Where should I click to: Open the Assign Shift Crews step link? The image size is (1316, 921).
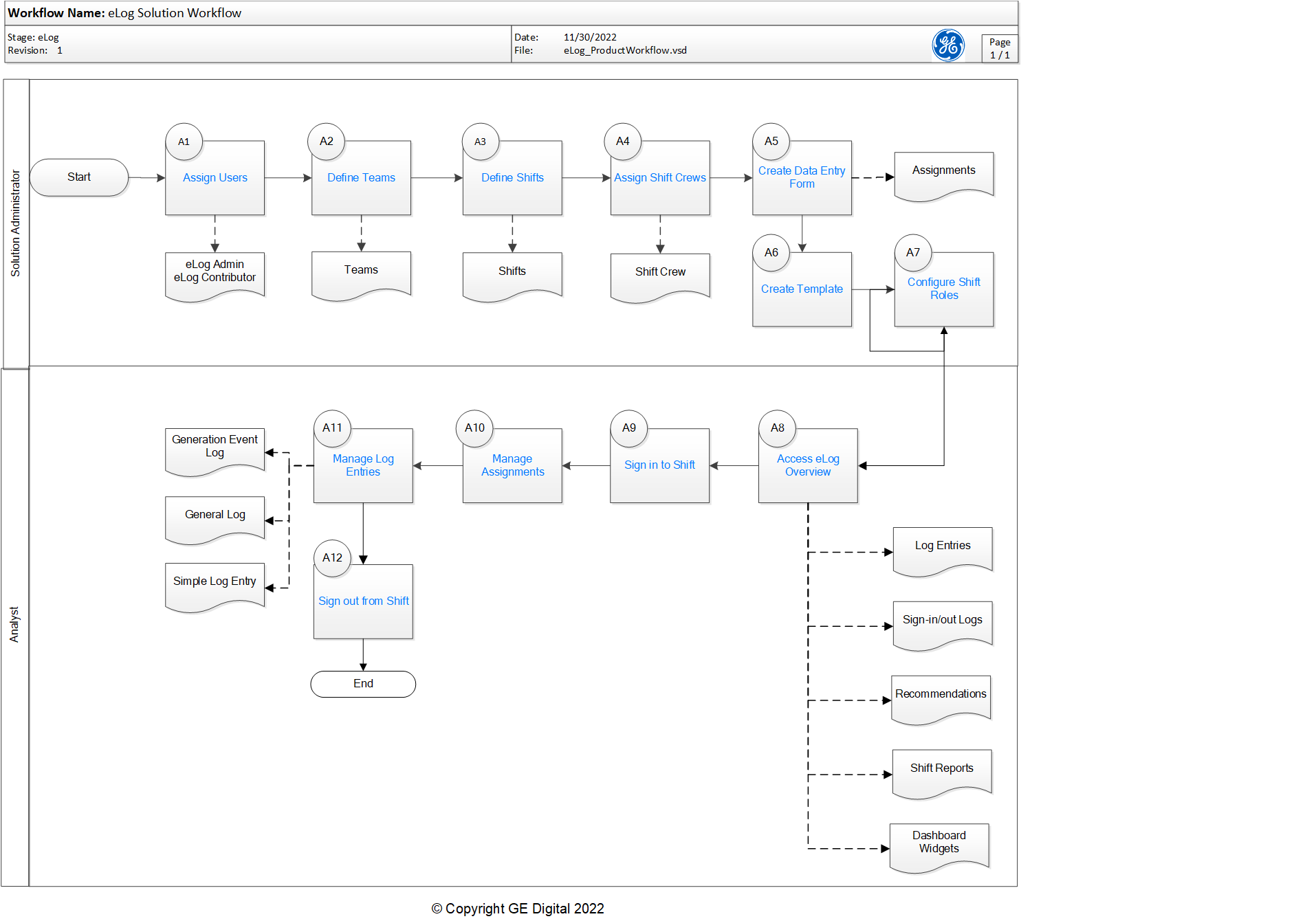(660, 177)
